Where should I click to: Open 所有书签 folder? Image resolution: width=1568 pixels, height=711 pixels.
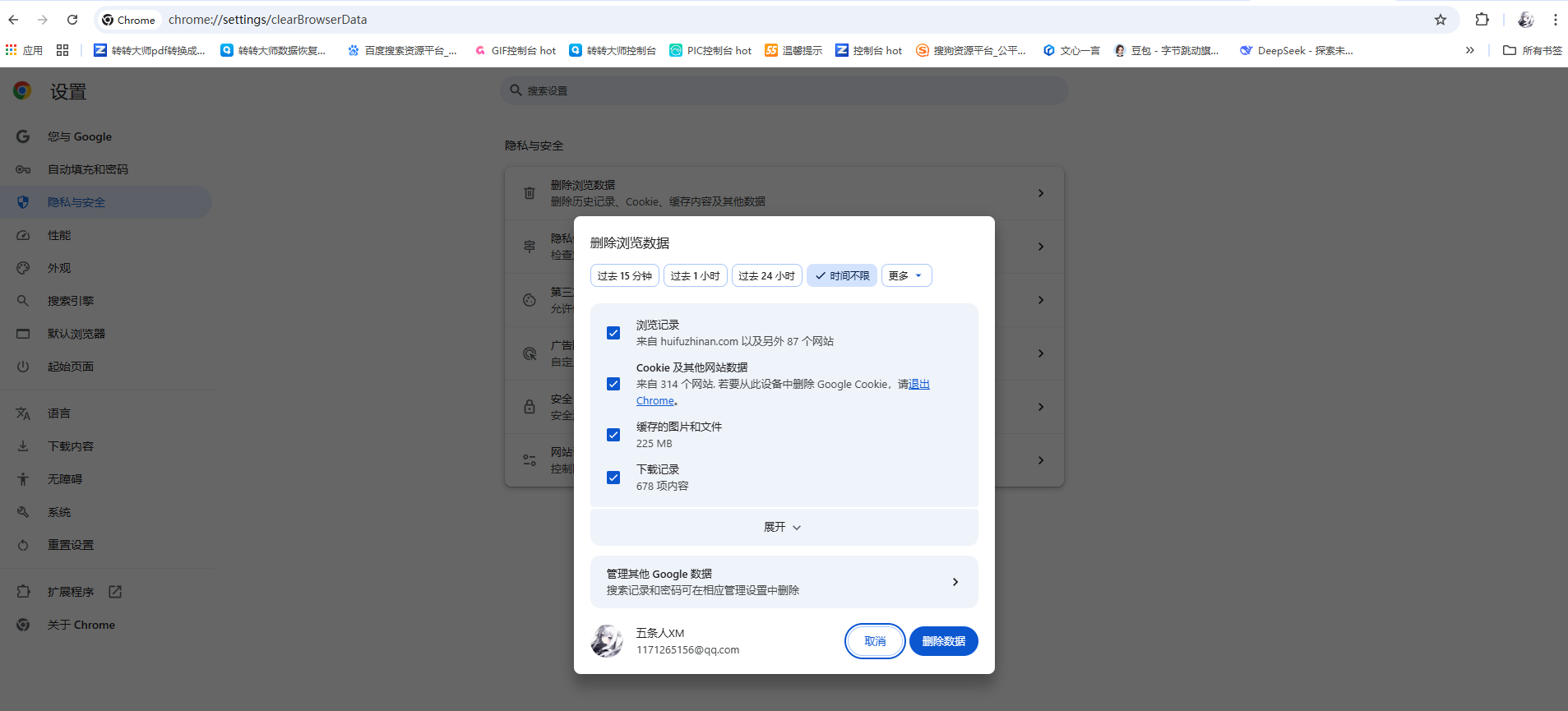(1533, 50)
